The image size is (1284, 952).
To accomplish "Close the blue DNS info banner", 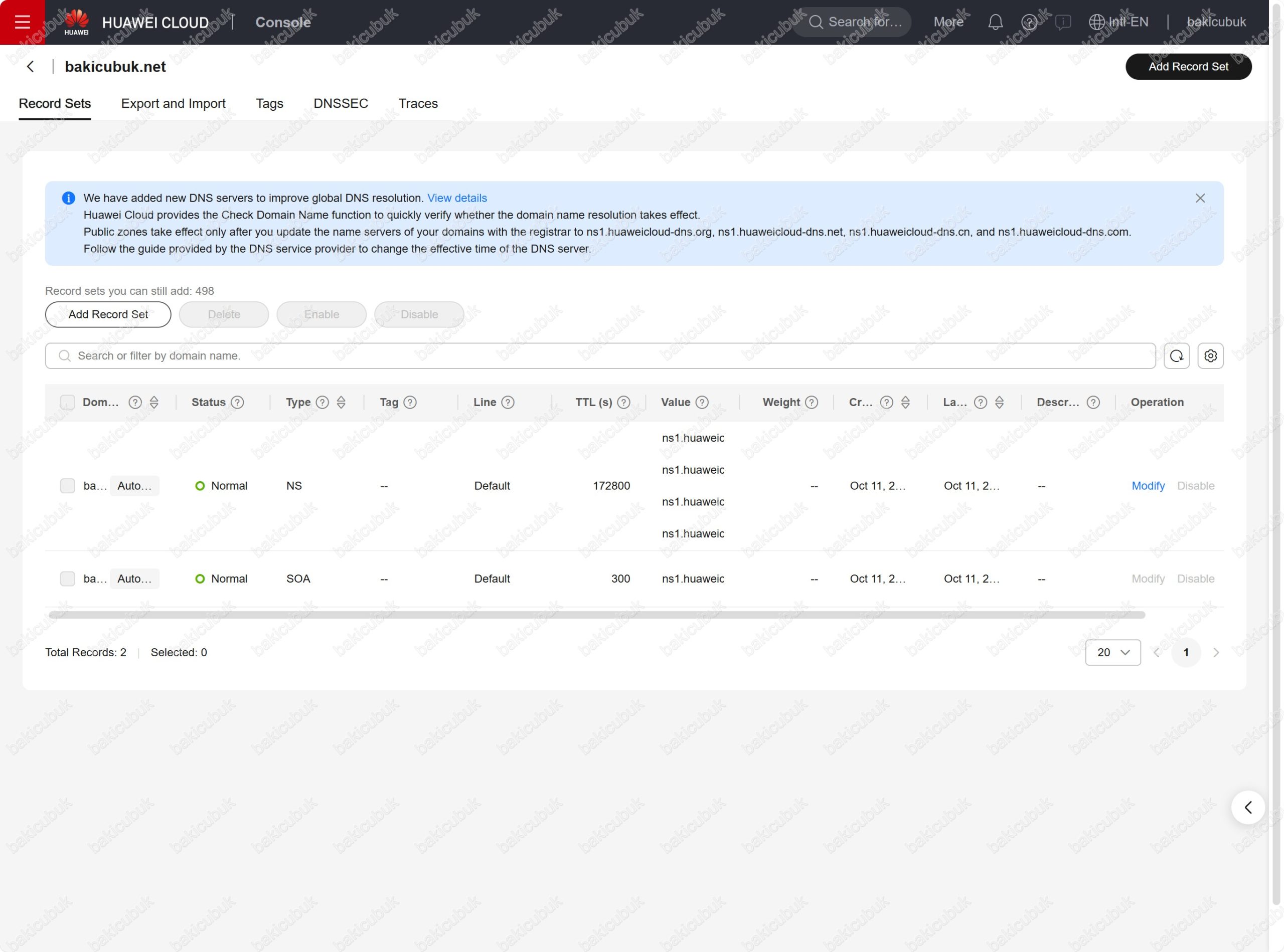I will pyautogui.click(x=1200, y=198).
